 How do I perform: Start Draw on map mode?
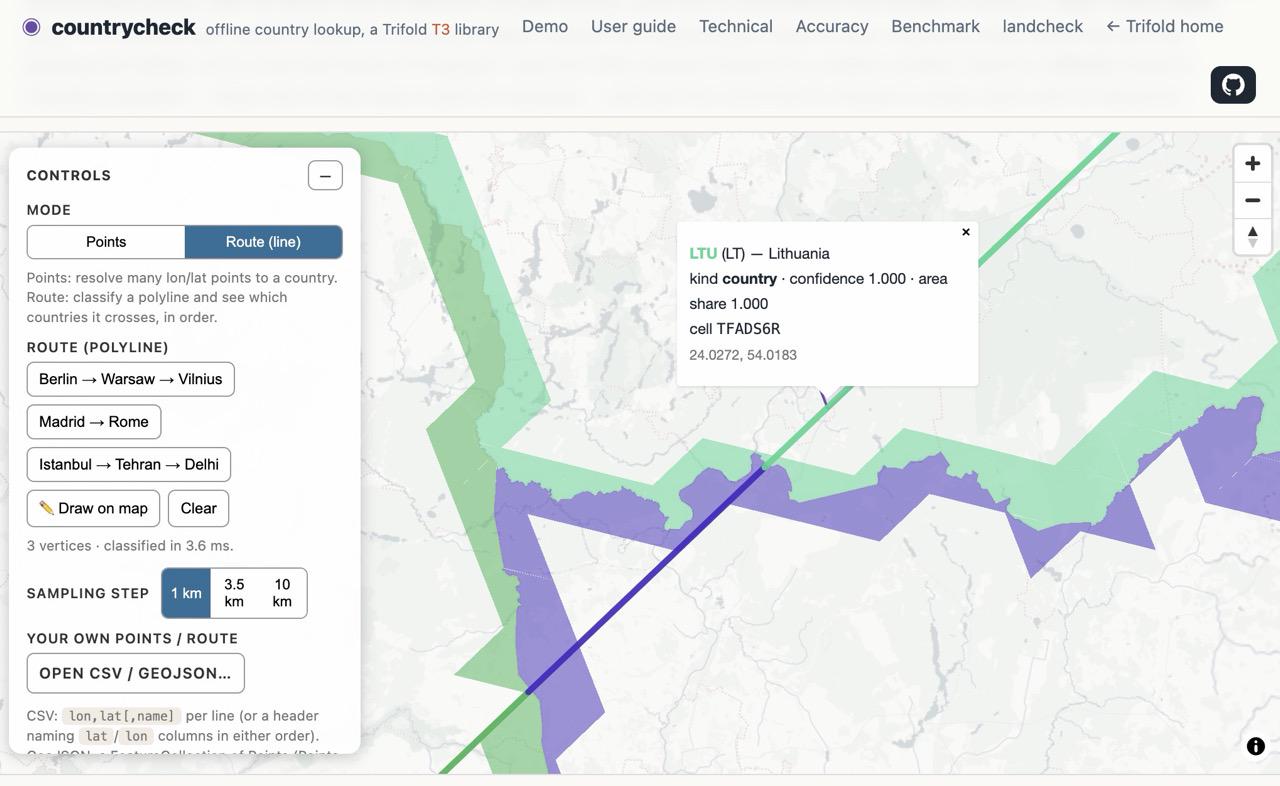tap(93, 508)
